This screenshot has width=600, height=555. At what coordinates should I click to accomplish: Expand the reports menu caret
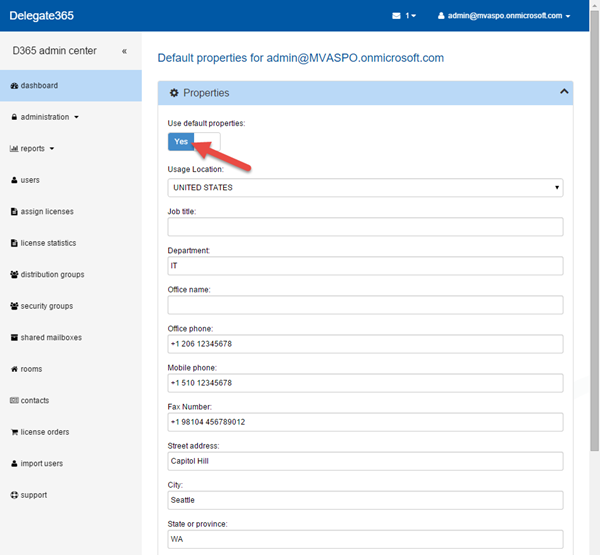[52, 149]
